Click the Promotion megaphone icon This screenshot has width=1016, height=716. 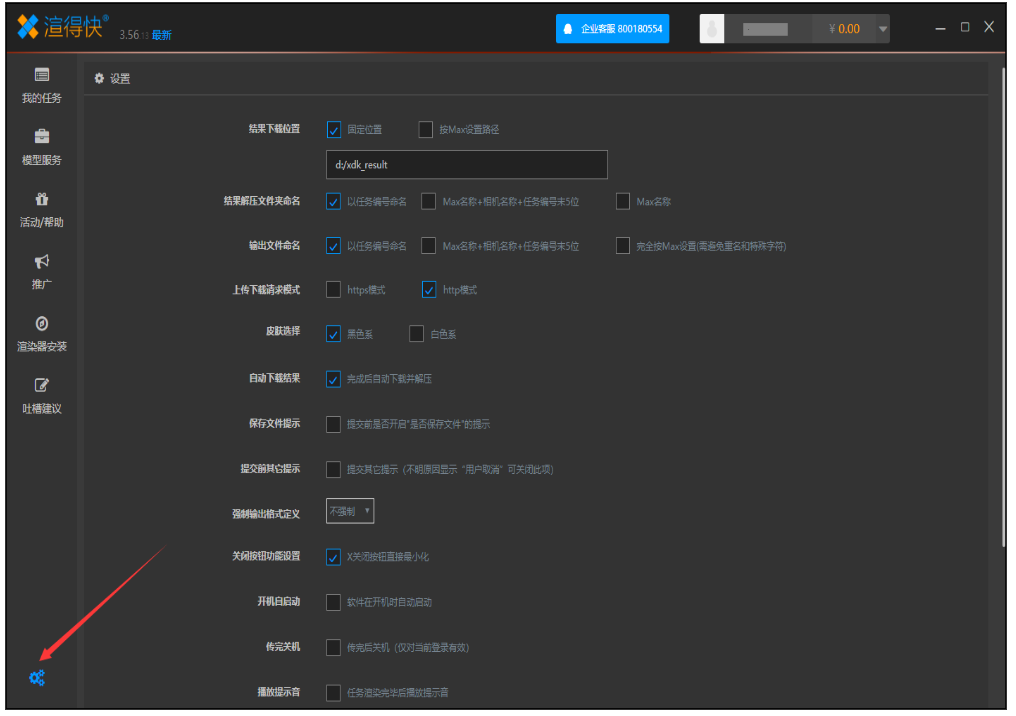tap(42, 261)
